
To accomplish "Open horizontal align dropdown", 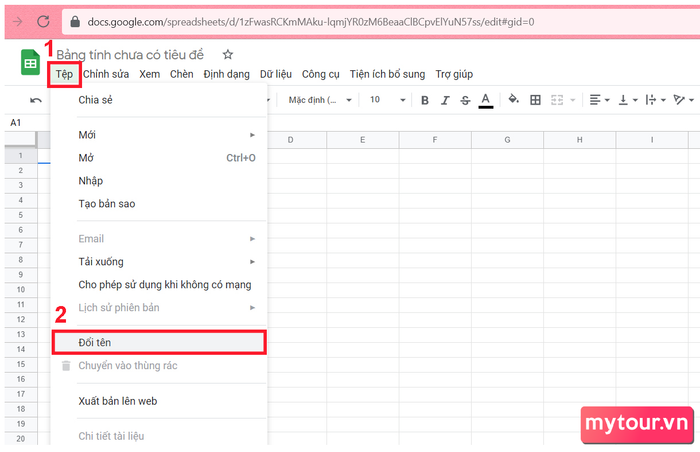I will tap(599, 100).
